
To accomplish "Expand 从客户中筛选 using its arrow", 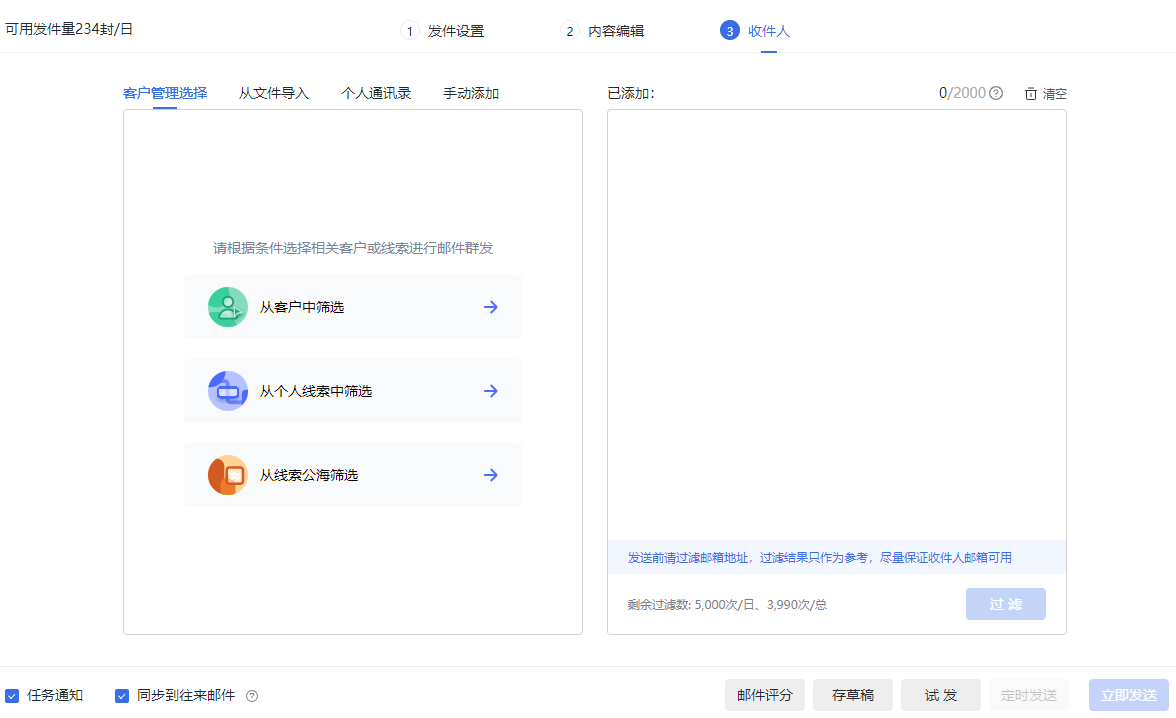I will click(490, 307).
